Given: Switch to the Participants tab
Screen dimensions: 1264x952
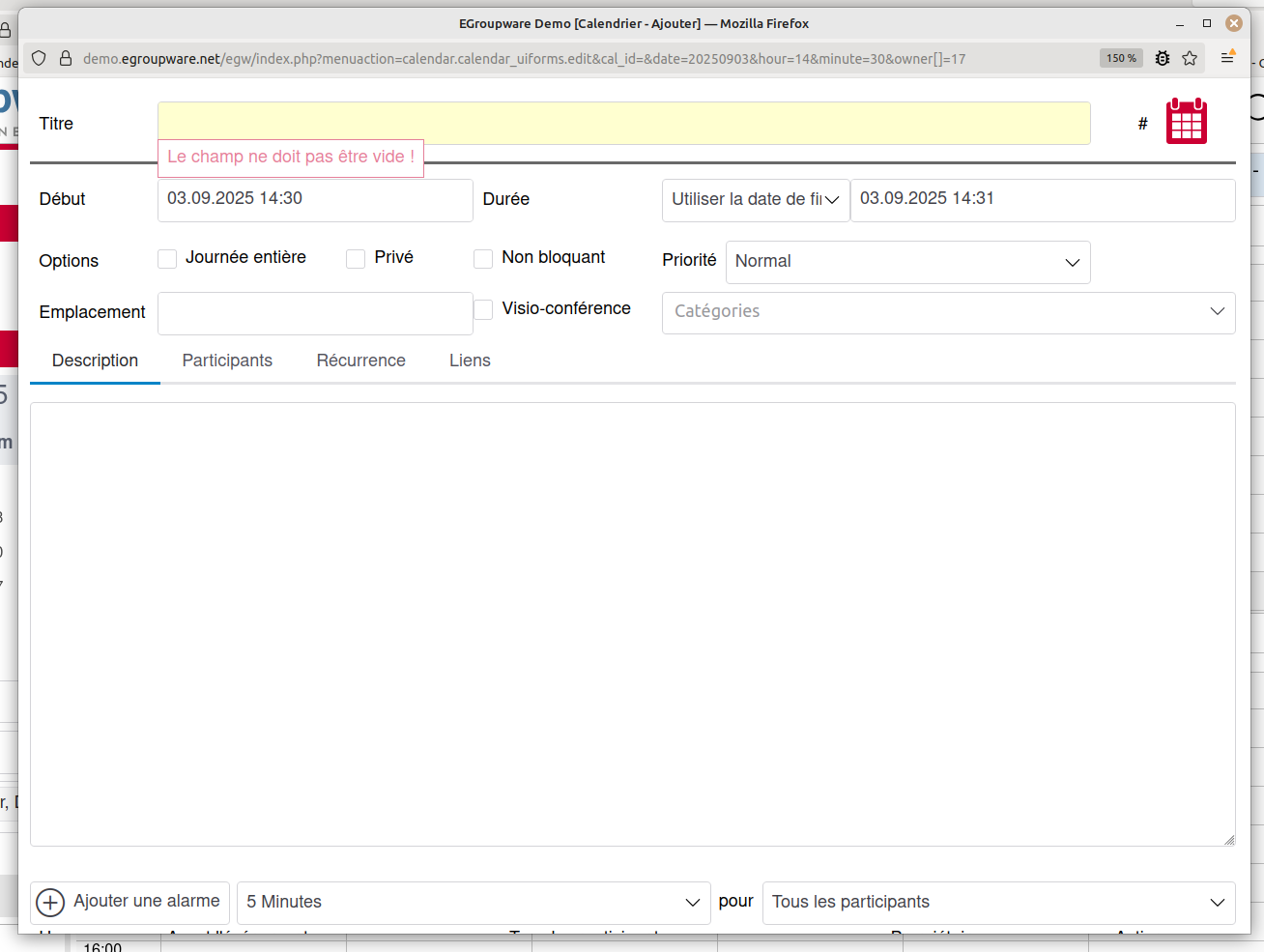Looking at the screenshot, I should coord(227,361).
